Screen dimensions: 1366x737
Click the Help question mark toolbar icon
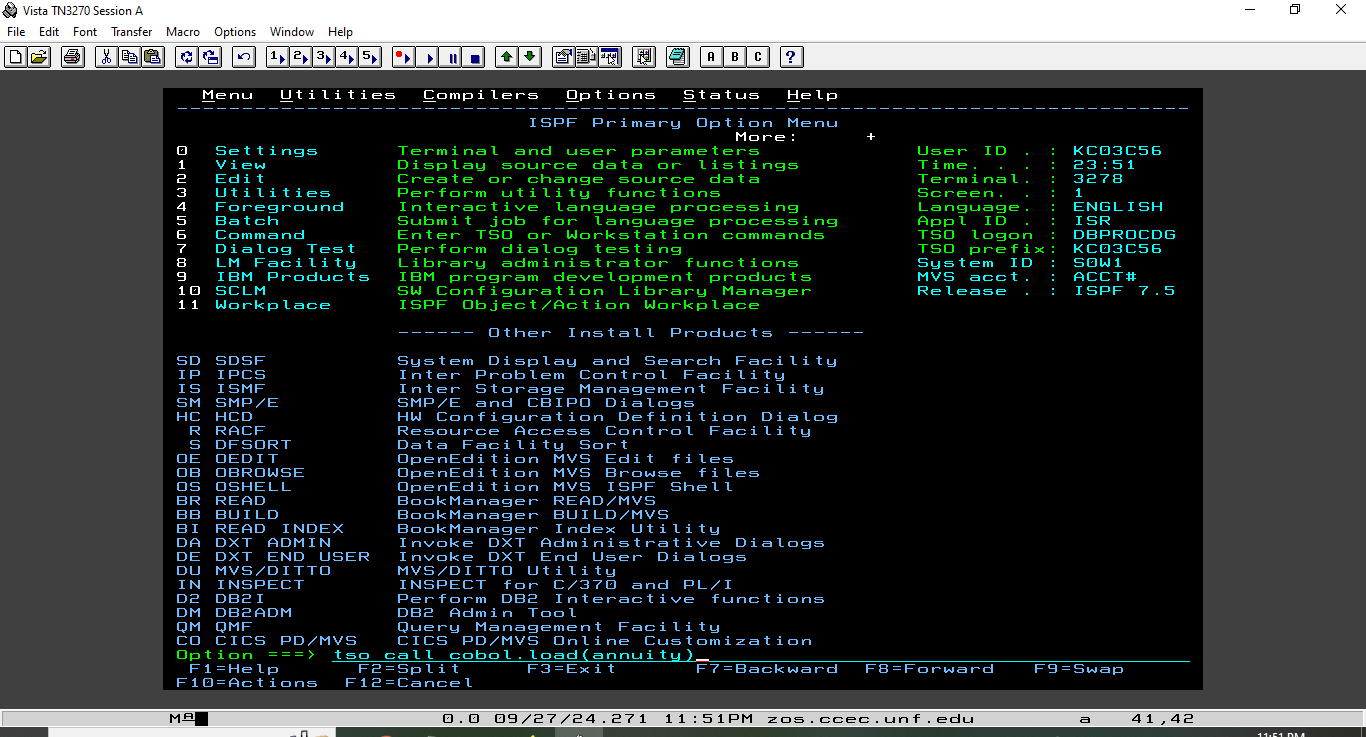pos(791,57)
